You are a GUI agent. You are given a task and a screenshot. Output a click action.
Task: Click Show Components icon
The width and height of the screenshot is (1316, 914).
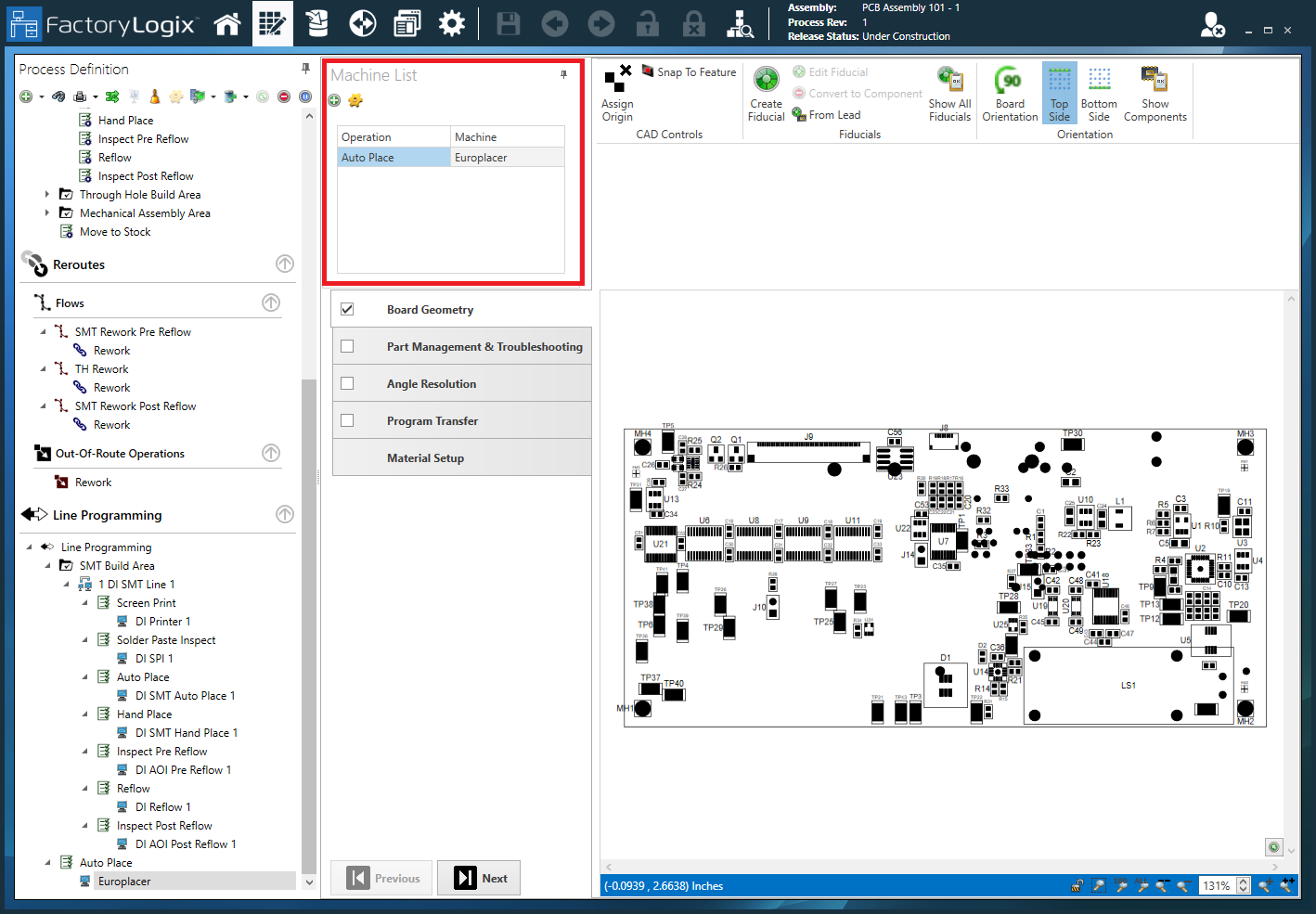tap(1155, 94)
